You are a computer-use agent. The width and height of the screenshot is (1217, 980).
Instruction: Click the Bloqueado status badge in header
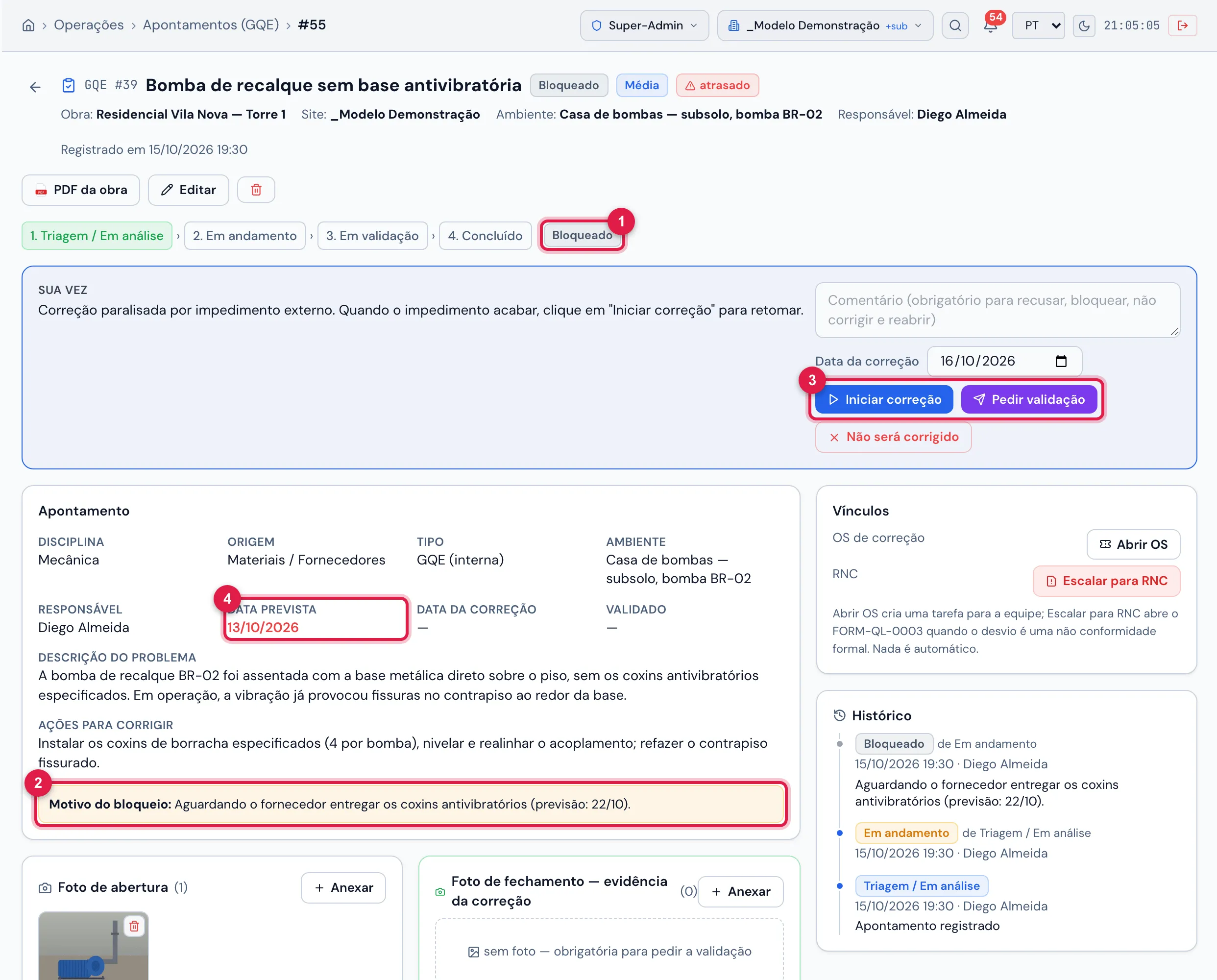tap(568, 85)
